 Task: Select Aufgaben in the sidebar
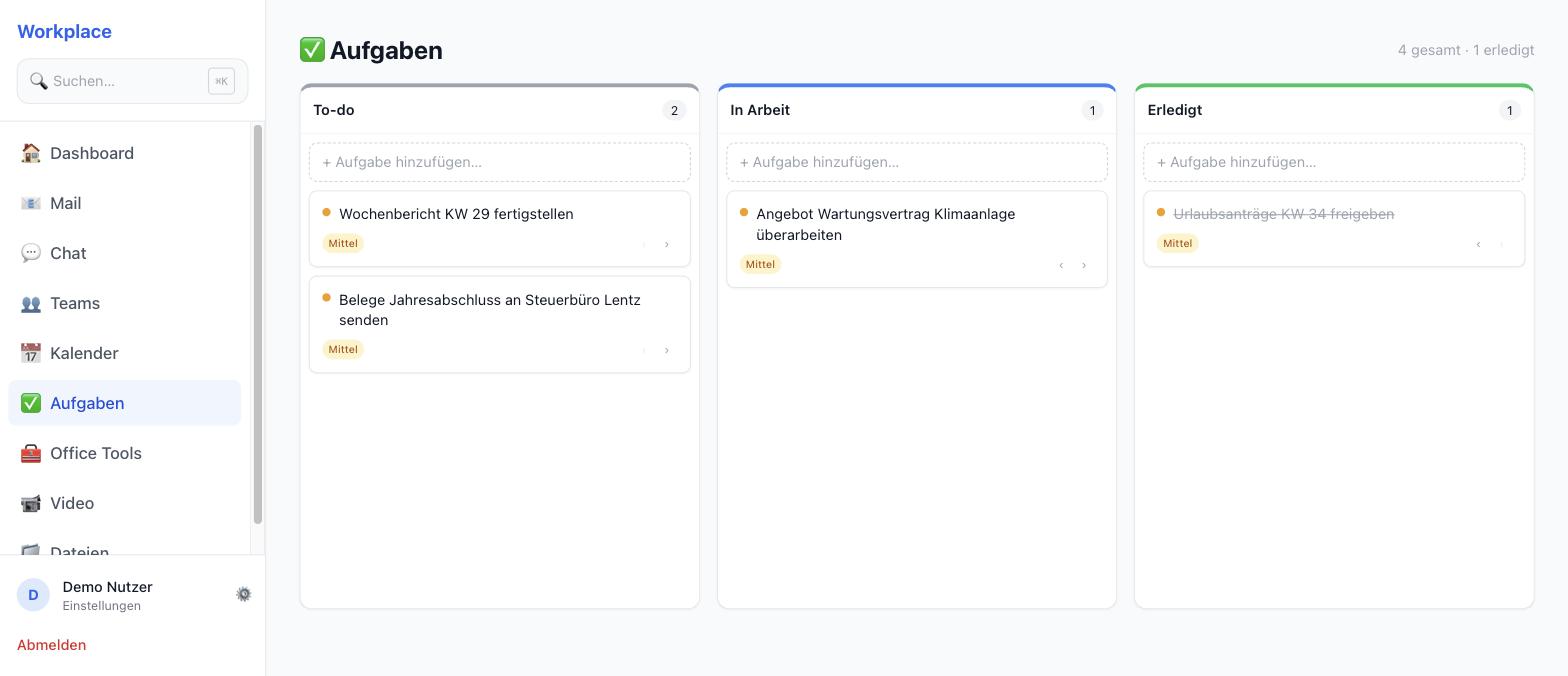(124, 403)
